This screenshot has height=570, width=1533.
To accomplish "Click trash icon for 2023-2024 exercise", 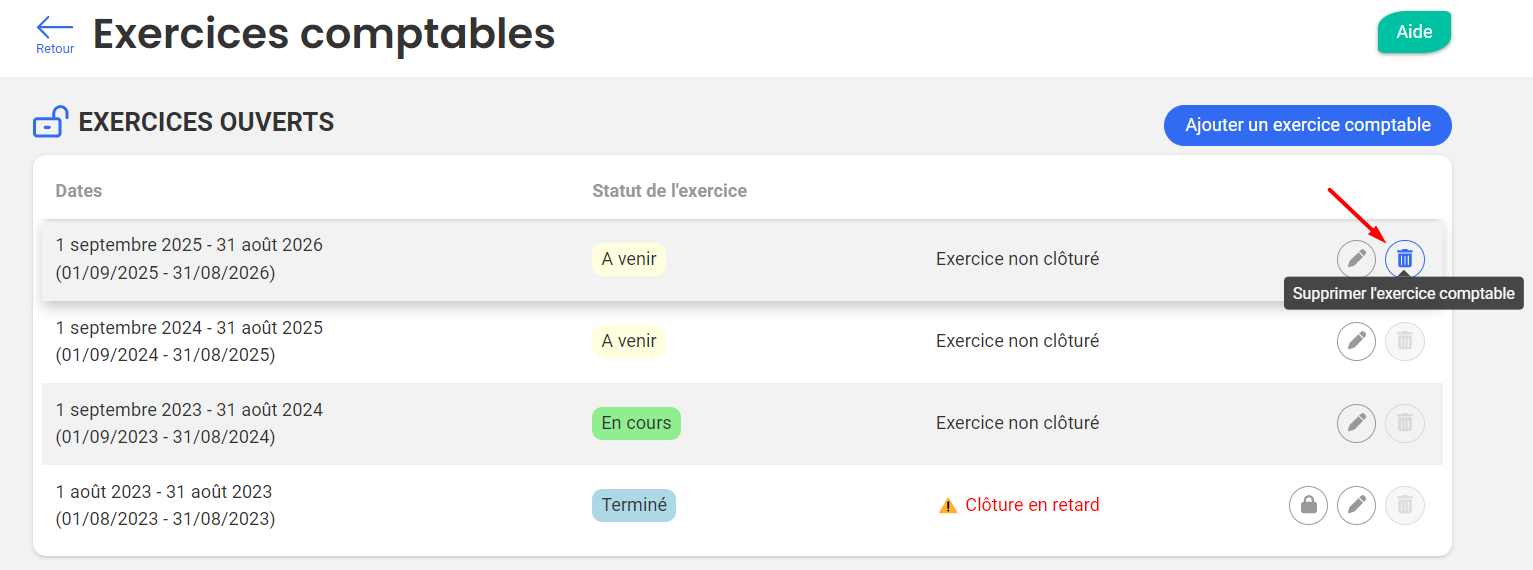I will click(1404, 423).
